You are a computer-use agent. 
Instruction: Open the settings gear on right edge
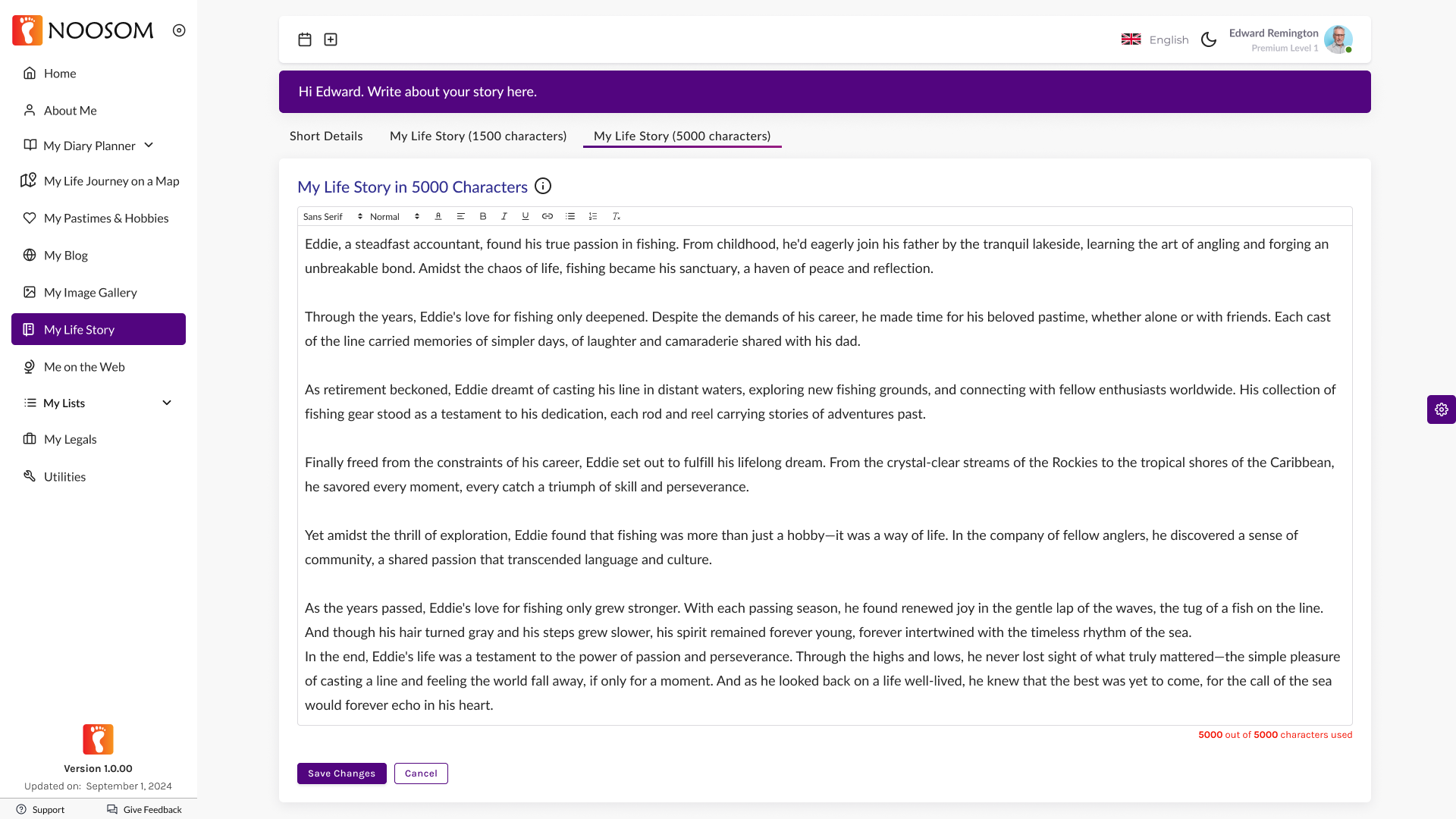pos(1441,409)
